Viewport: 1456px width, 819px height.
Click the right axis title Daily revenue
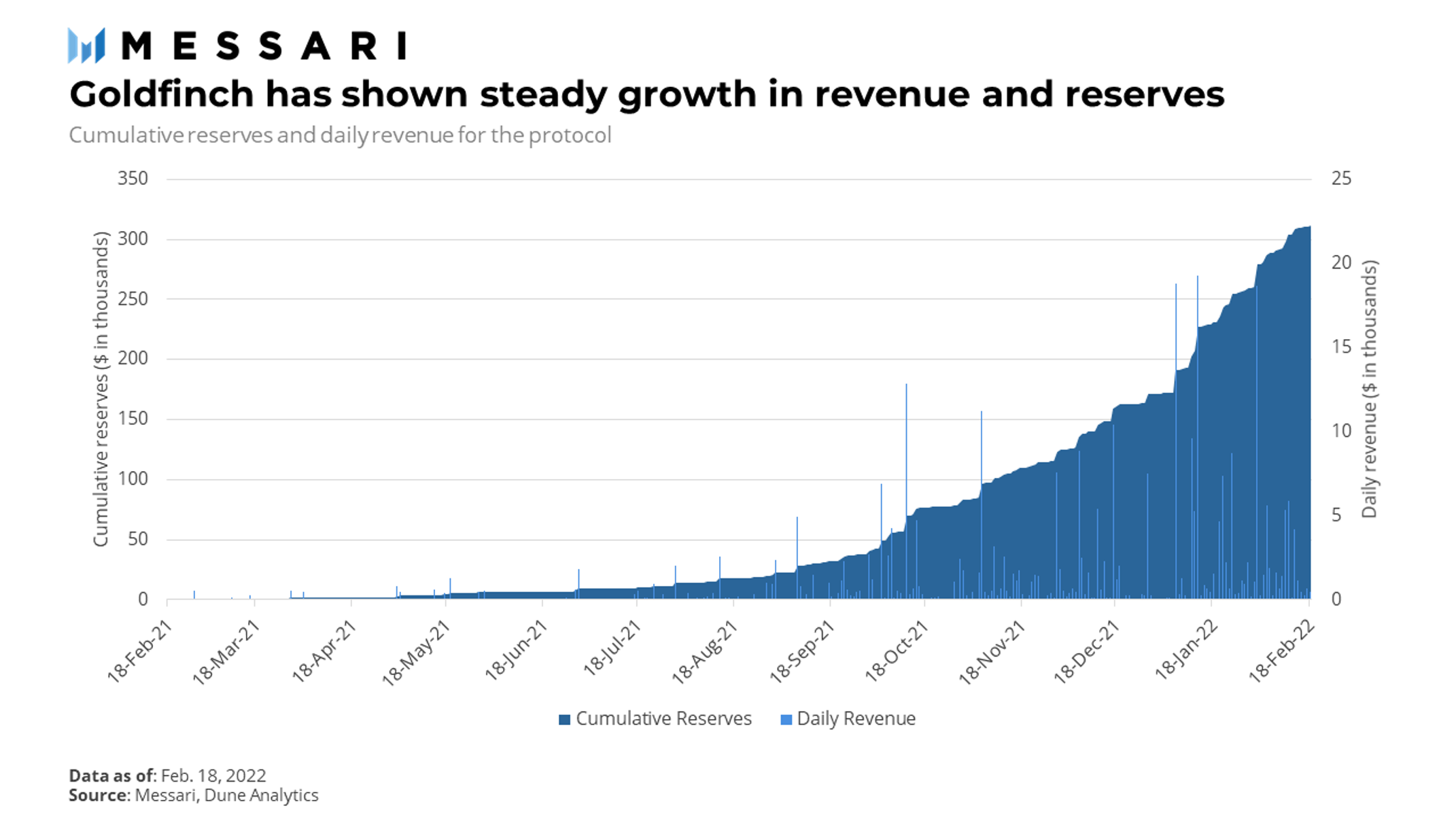click(x=1369, y=389)
